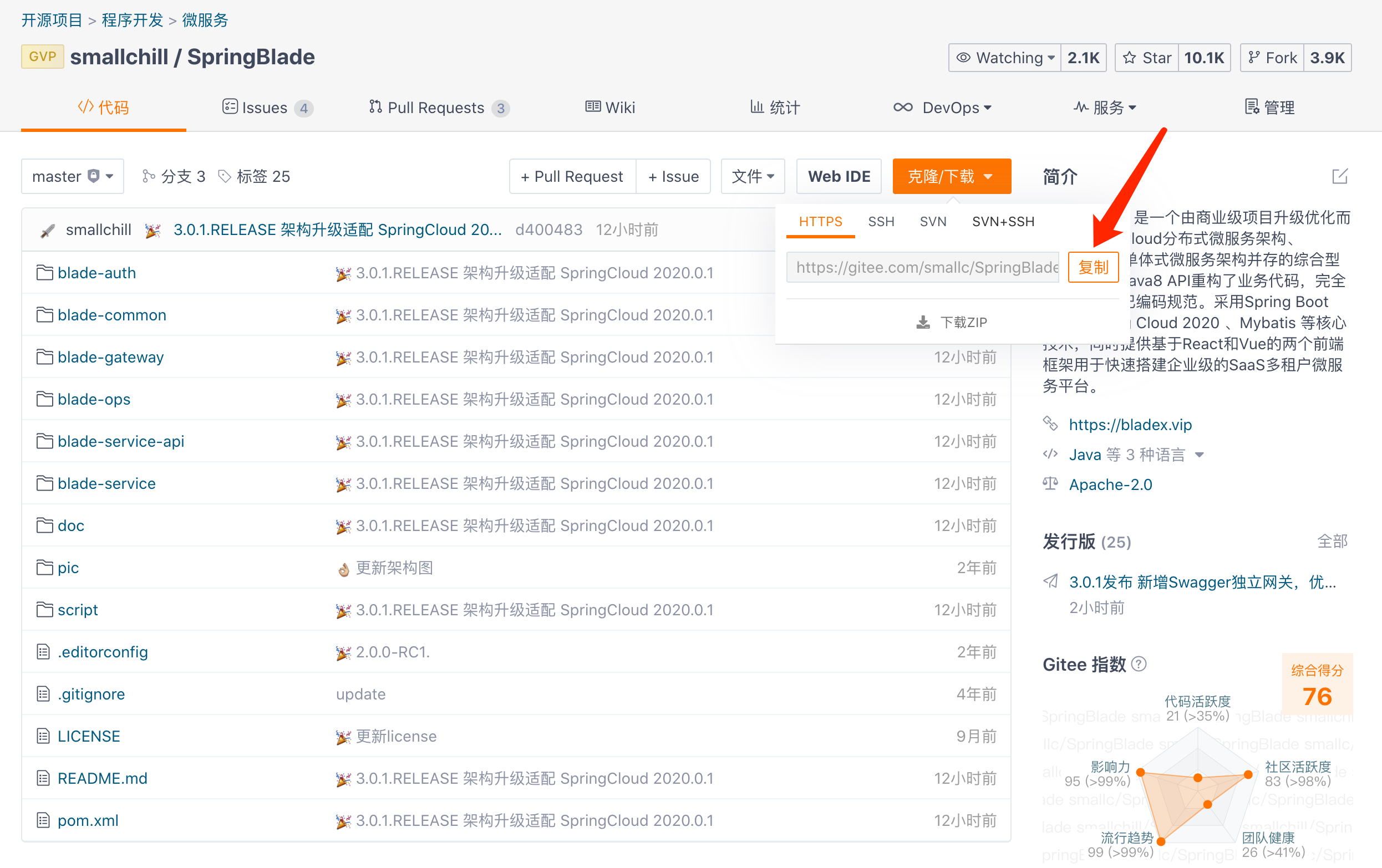
Task: Click the release paper-plane icon
Action: pyautogui.click(x=1050, y=581)
